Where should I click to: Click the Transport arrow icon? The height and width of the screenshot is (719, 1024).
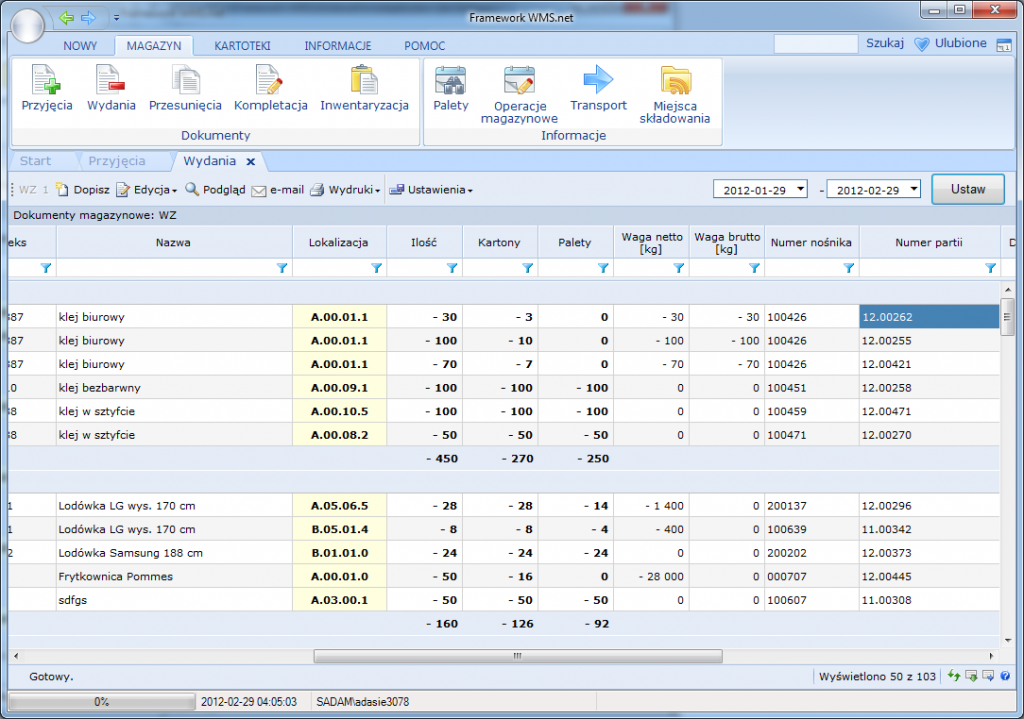point(598,80)
